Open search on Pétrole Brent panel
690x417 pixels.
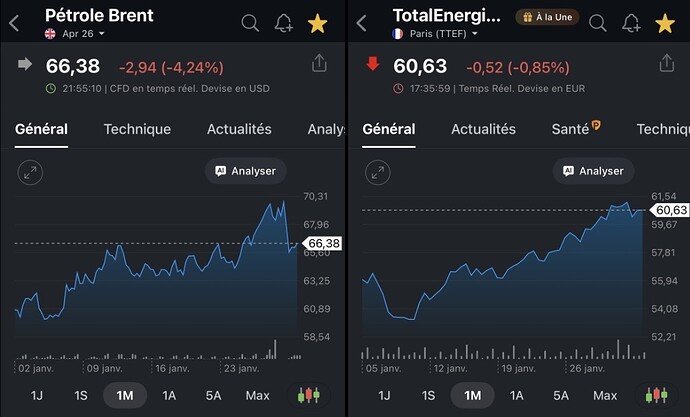coord(250,23)
